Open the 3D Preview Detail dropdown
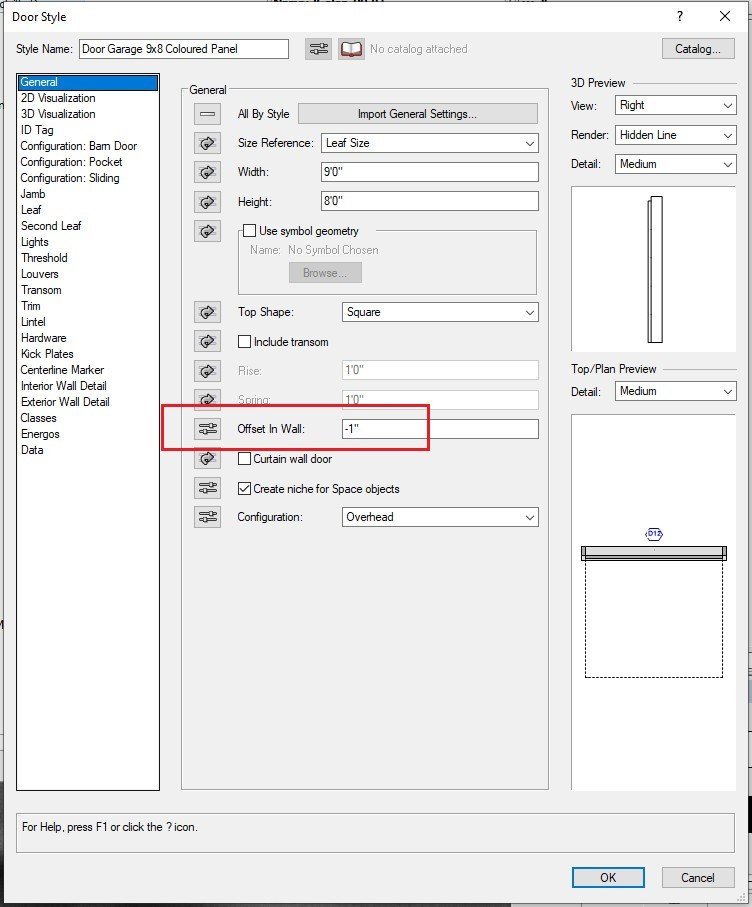752x907 pixels. point(676,164)
